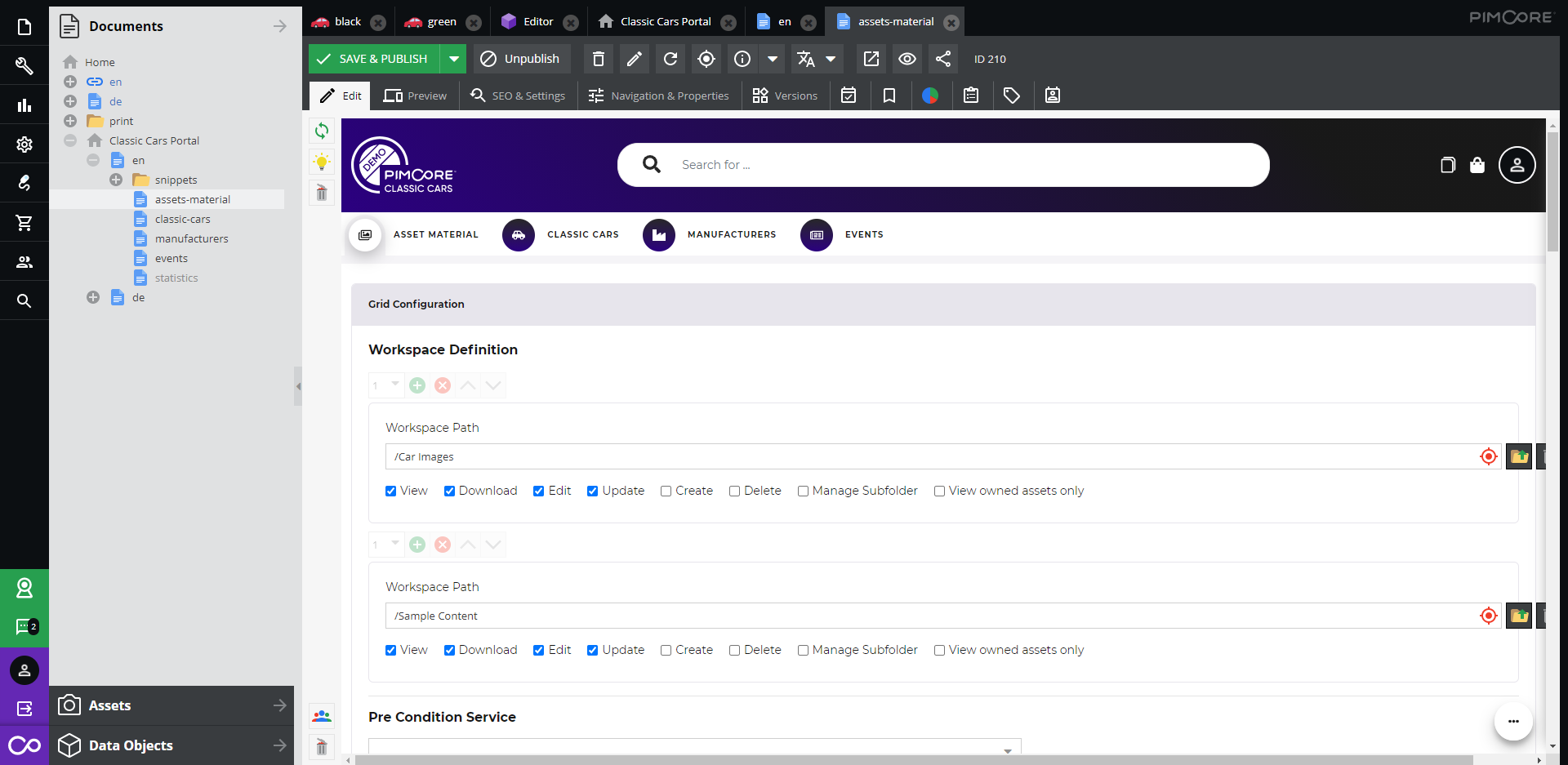Uncheck Download permission for /Sample Content
Viewport: 1568px width, 765px height.
450,650
